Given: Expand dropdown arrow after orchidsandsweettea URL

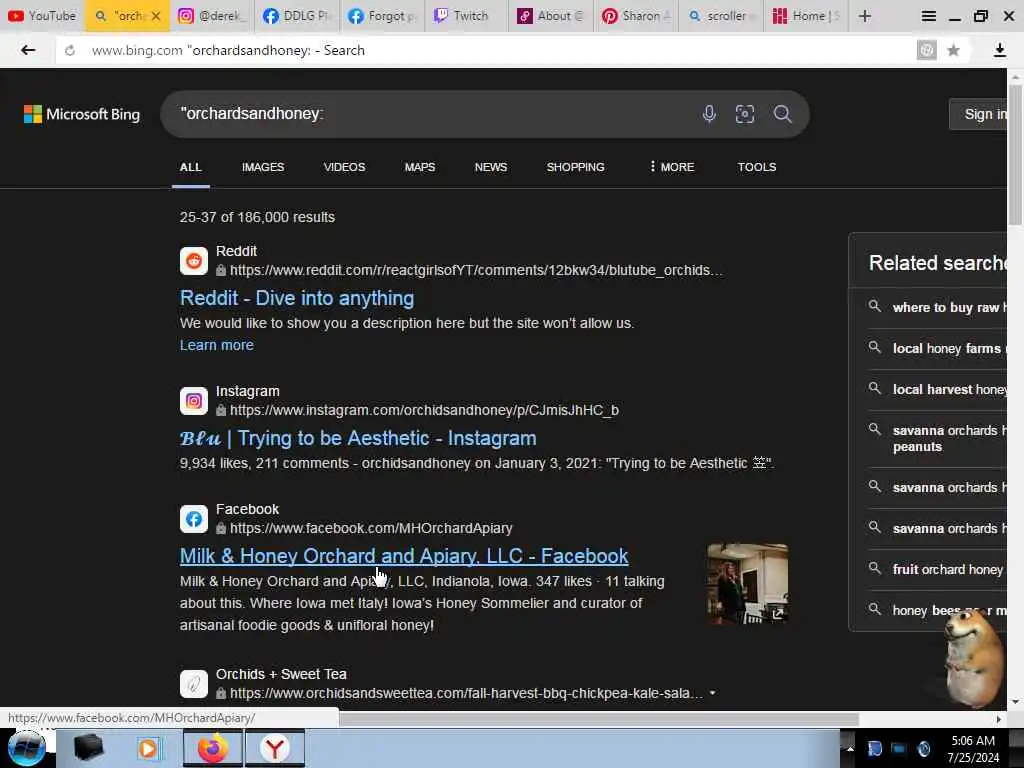Looking at the screenshot, I should (x=712, y=693).
